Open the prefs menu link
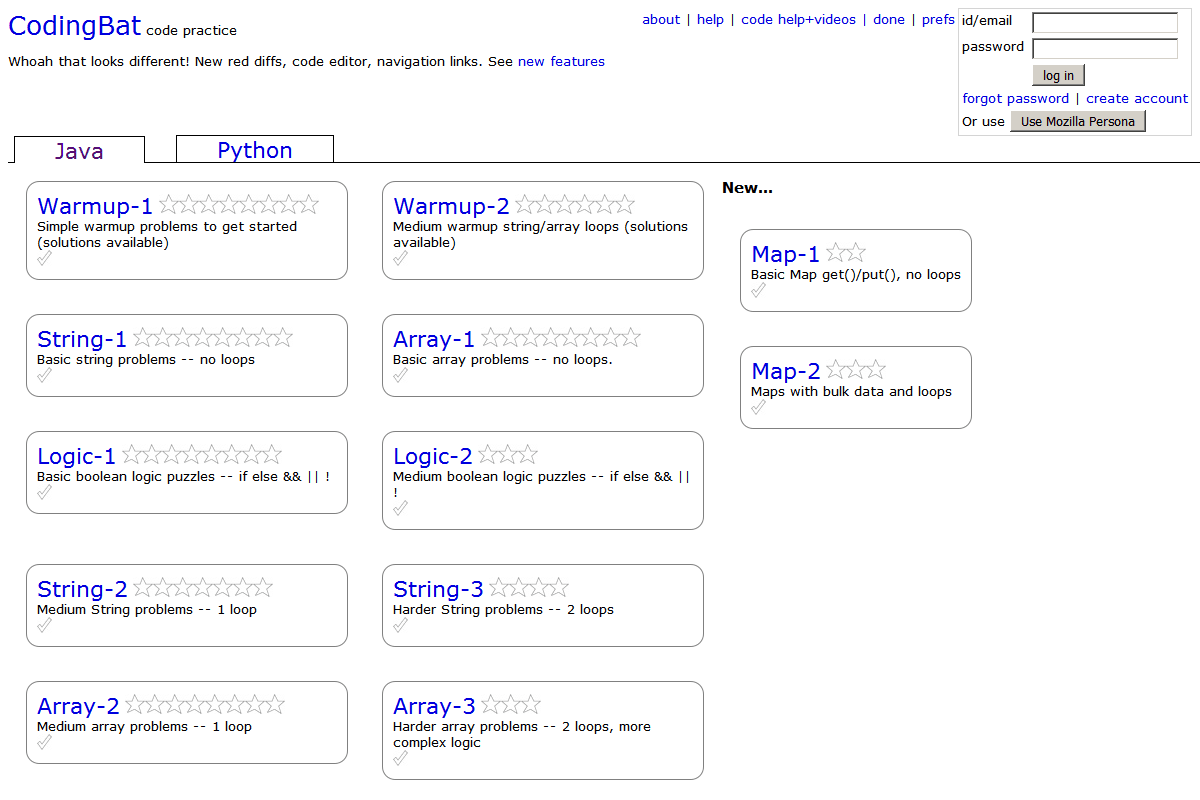The width and height of the screenshot is (1200, 800). click(x=938, y=19)
